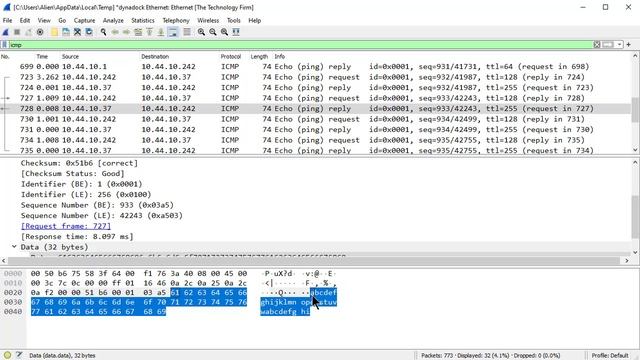Viewport: 640px width, 360px height.
Task: Select packet 723 echo request row
Action: coord(316,77)
